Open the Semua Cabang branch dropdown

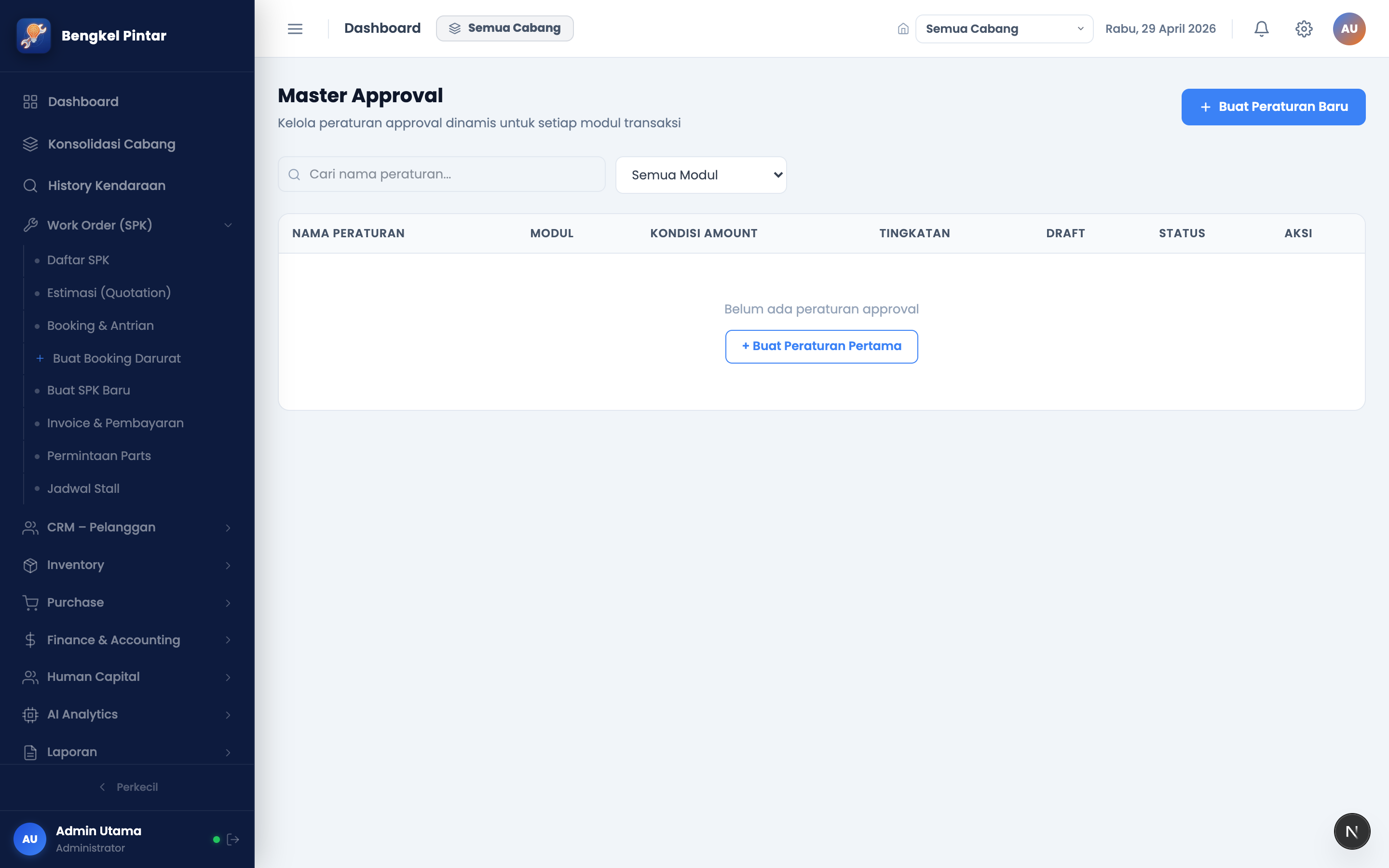pos(1004,29)
